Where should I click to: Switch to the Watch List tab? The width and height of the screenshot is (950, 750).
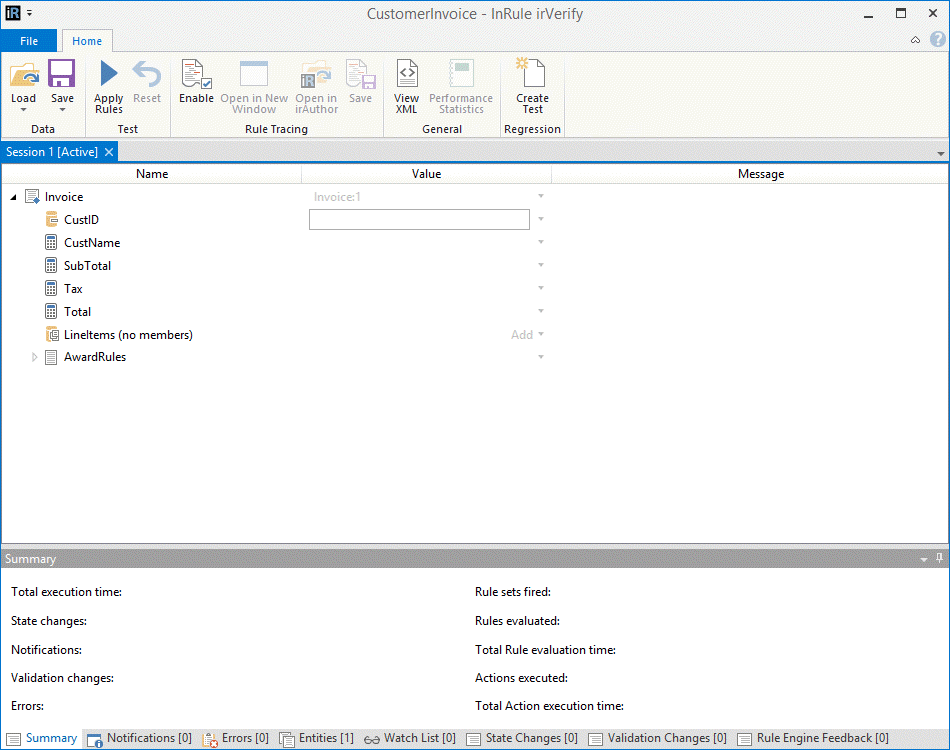(409, 739)
